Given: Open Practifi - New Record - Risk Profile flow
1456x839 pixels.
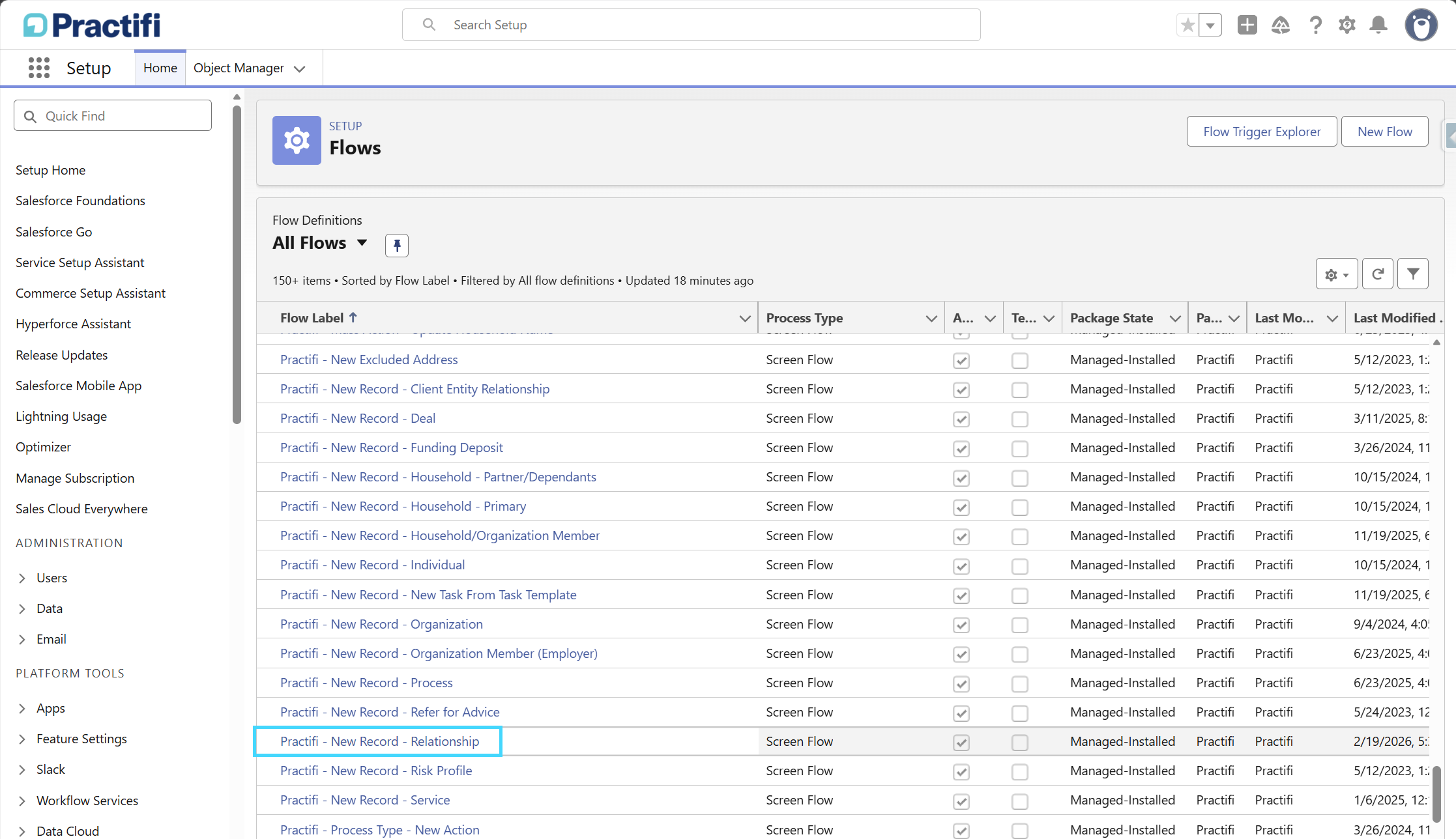Looking at the screenshot, I should click(376, 771).
